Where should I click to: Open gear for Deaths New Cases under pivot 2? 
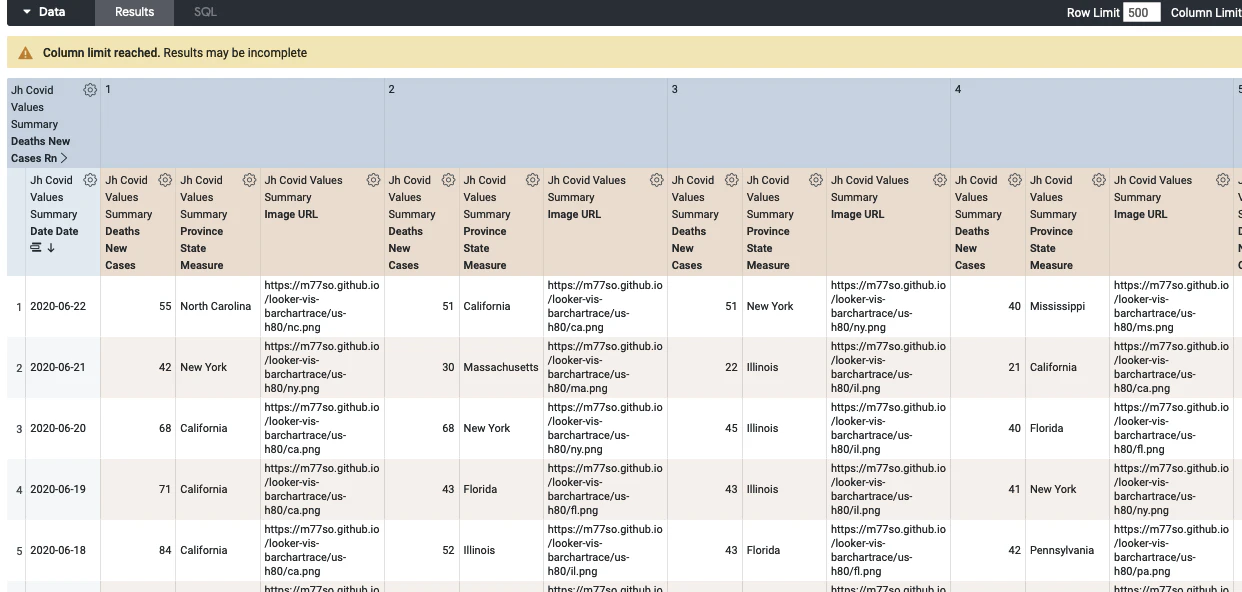[x=448, y=180]
